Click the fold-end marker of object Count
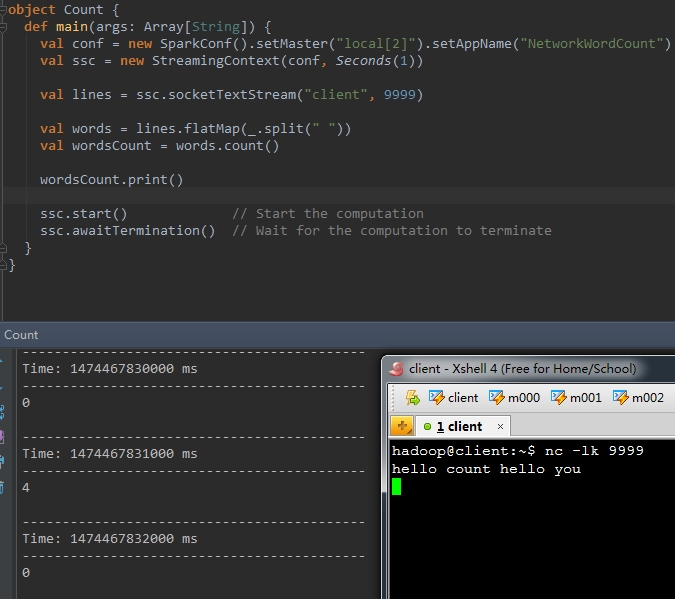The height and width of the screenshot is (599, 675). [x=3, y=266]
